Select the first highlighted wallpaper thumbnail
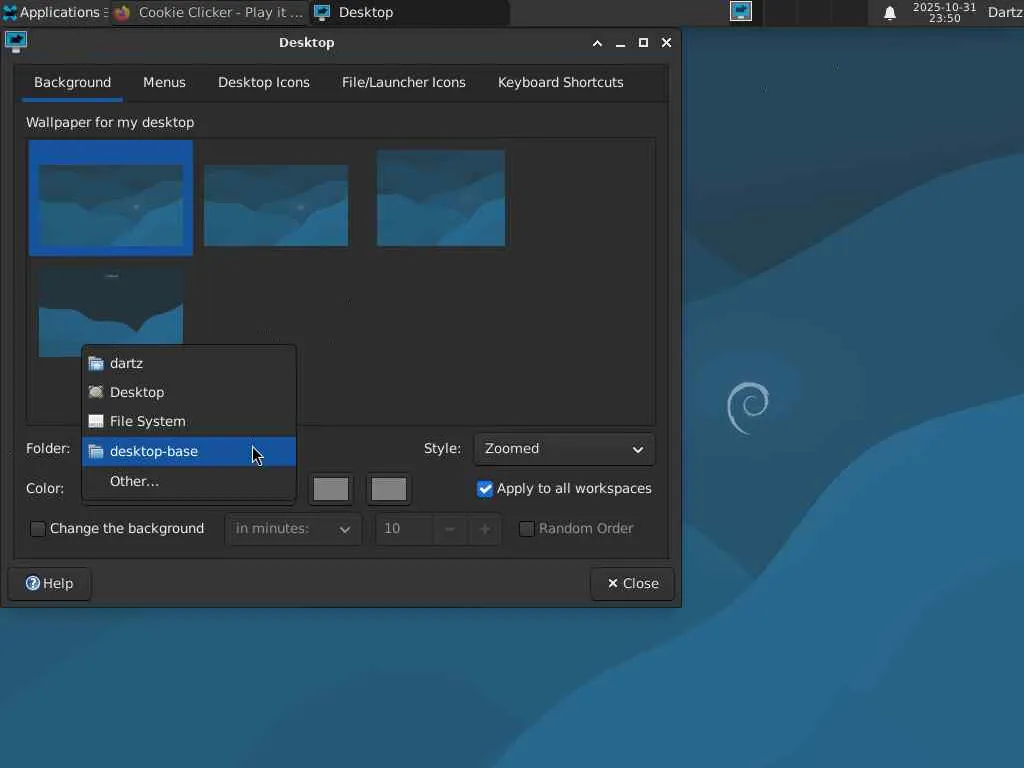This screenshot has width=1024, height=768. pyautogui.click(x=111, y=198)
